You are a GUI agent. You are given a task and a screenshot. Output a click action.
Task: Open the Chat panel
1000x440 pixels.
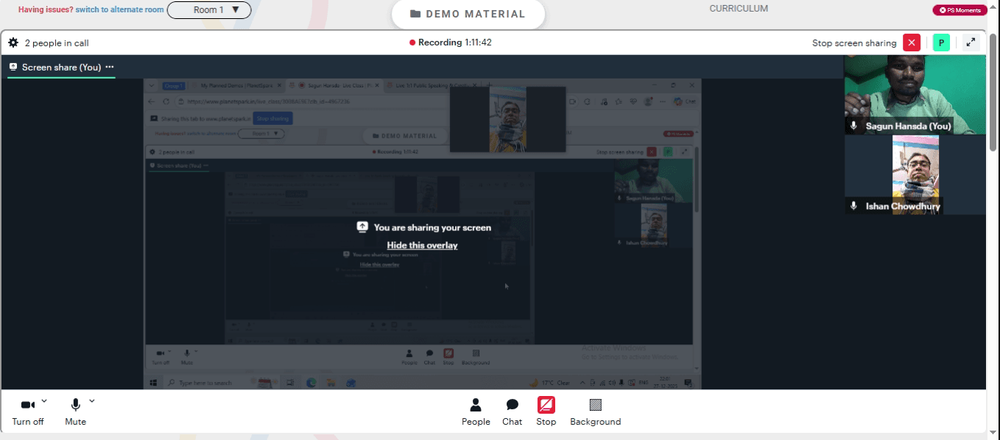[x=512, y=412]
